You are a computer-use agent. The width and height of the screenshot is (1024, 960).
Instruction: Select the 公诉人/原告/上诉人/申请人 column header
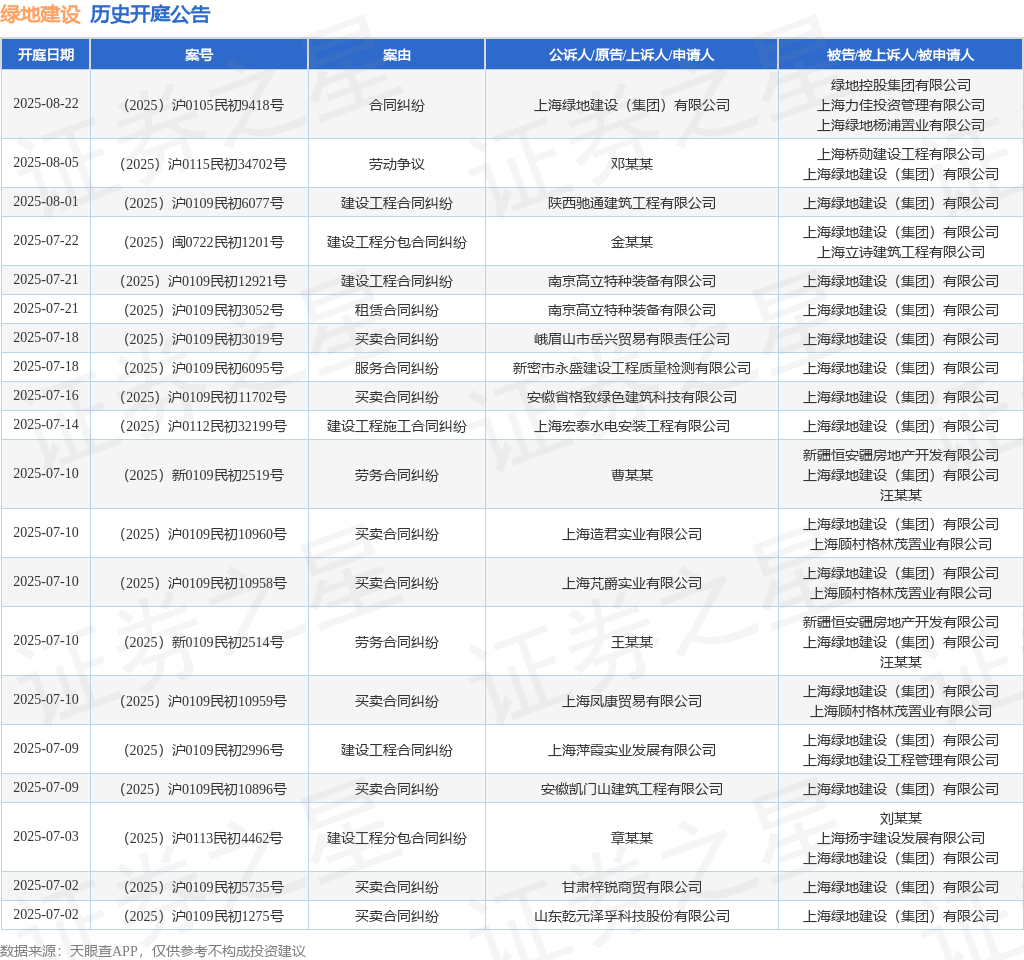pyautogui.click(x=632, y=55)
